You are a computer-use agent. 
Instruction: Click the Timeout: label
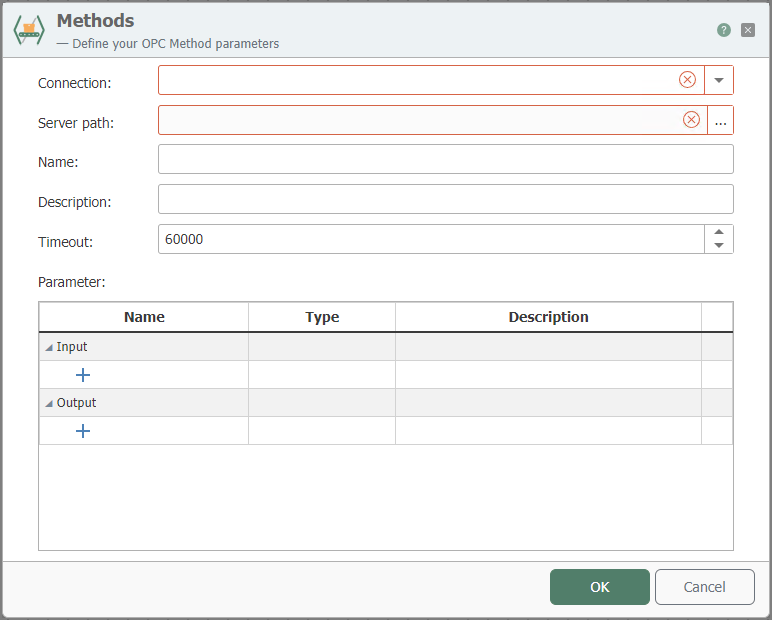click(x=65, y=242)
